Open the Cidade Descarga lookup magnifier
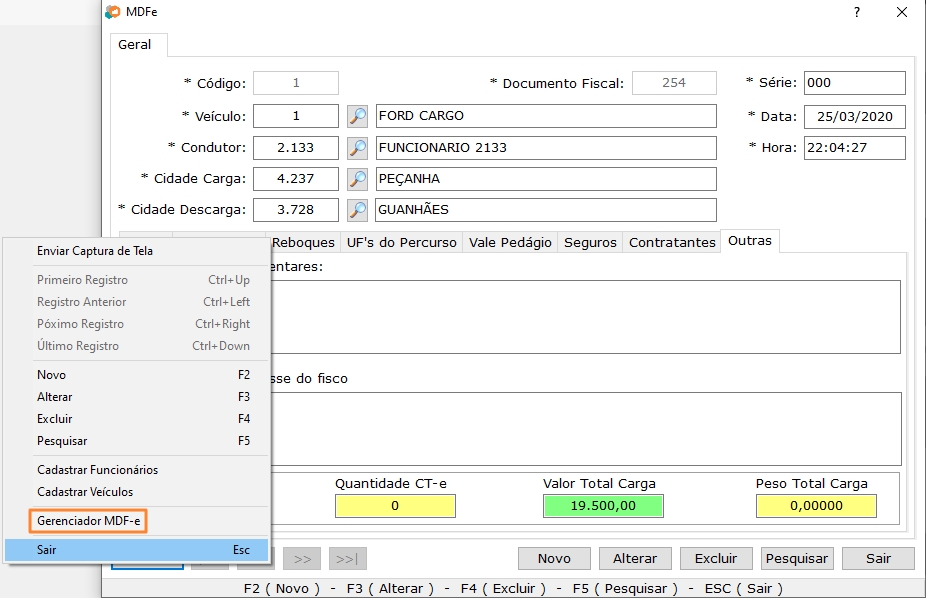Viewport: 926px width, 598px height. click(357, 210)
